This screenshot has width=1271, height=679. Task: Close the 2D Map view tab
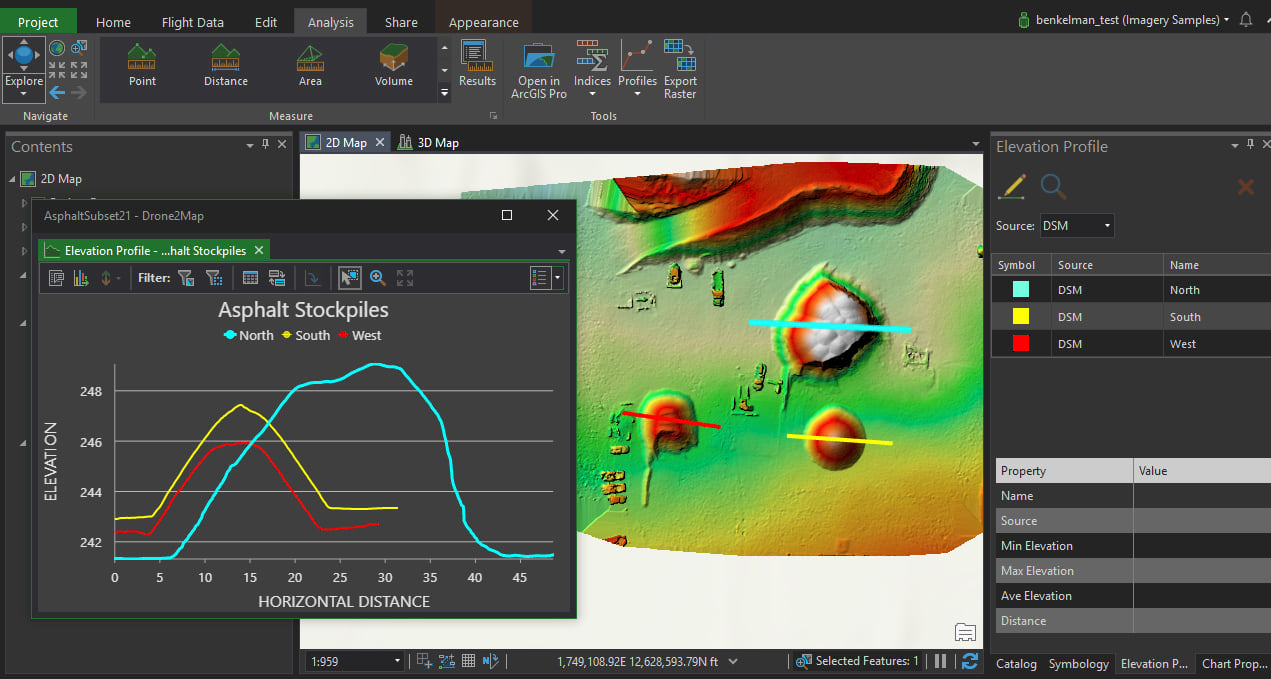tap(380, 143)
